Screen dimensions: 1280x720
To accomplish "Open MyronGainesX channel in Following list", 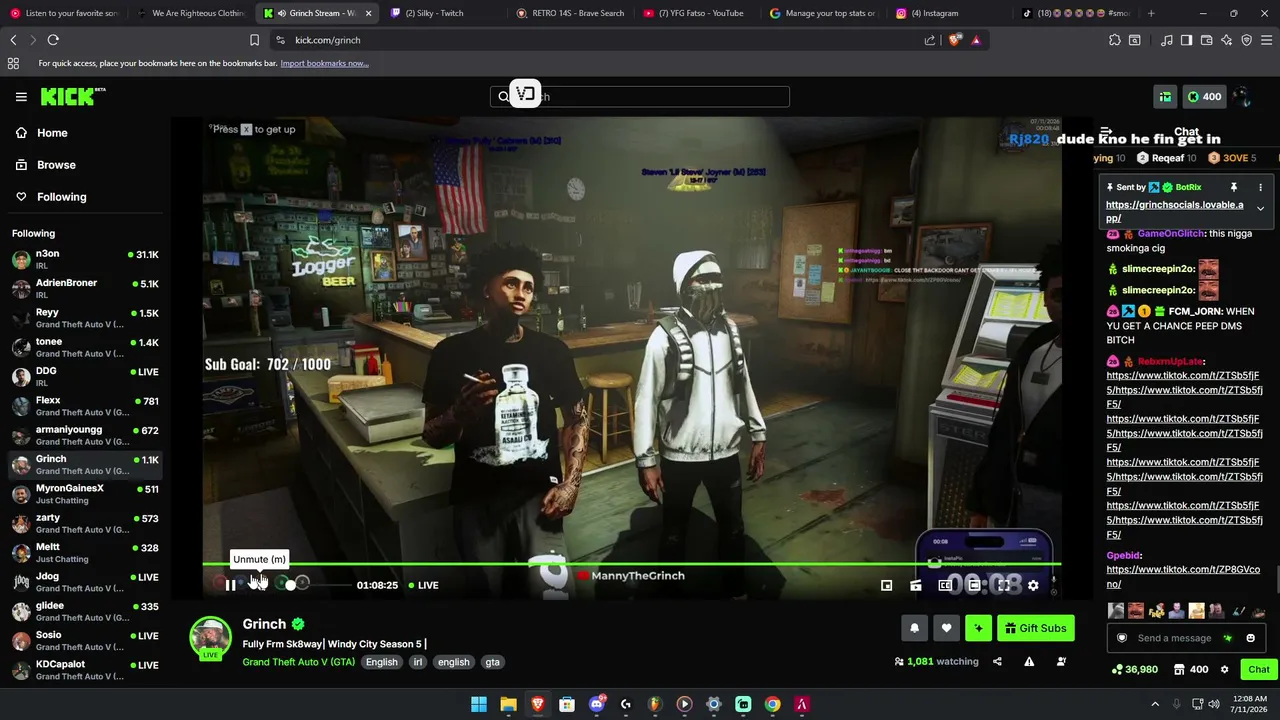I will [85, 494].
